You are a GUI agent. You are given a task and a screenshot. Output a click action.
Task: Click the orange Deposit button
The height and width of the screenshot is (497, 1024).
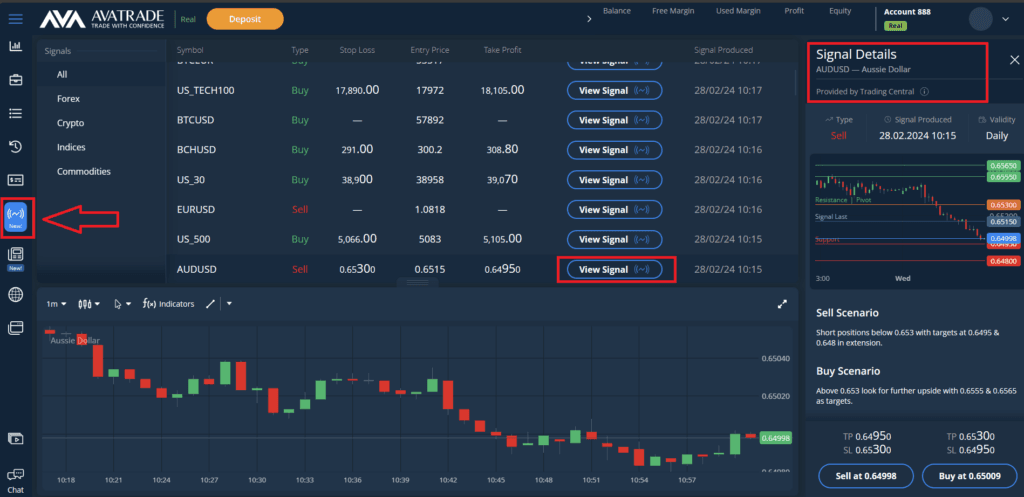[x=245, y=19]
